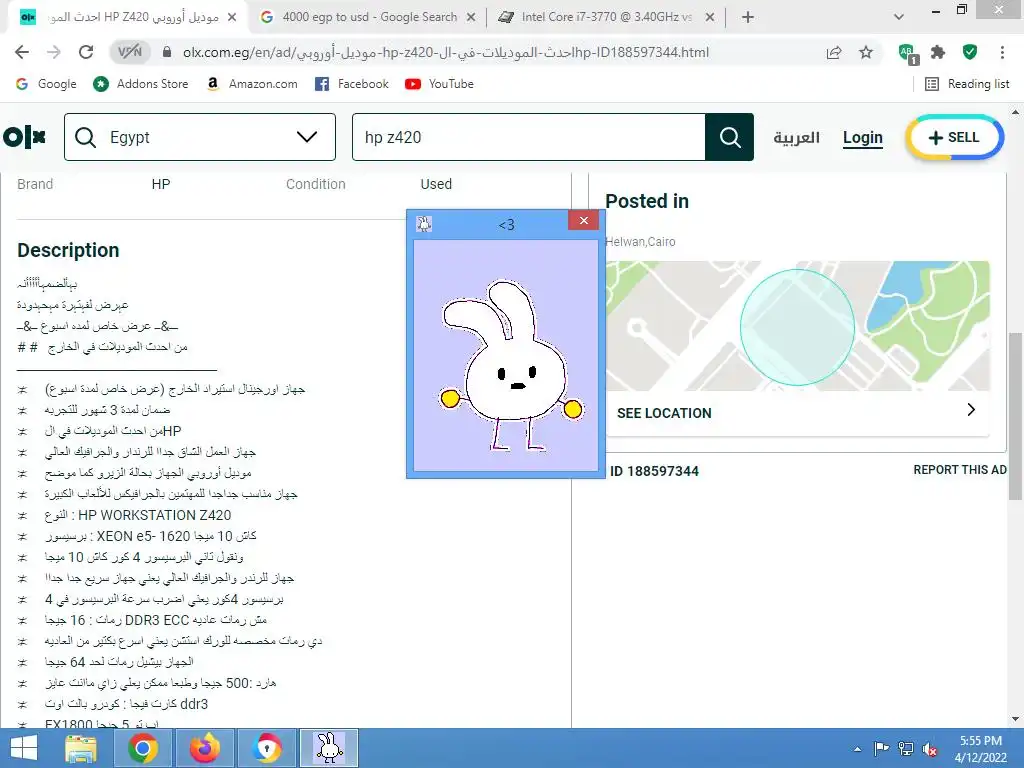Viewport: 1024px width, 768px height.
Task: Switch site language to العربية
Action: click(796, 137)
